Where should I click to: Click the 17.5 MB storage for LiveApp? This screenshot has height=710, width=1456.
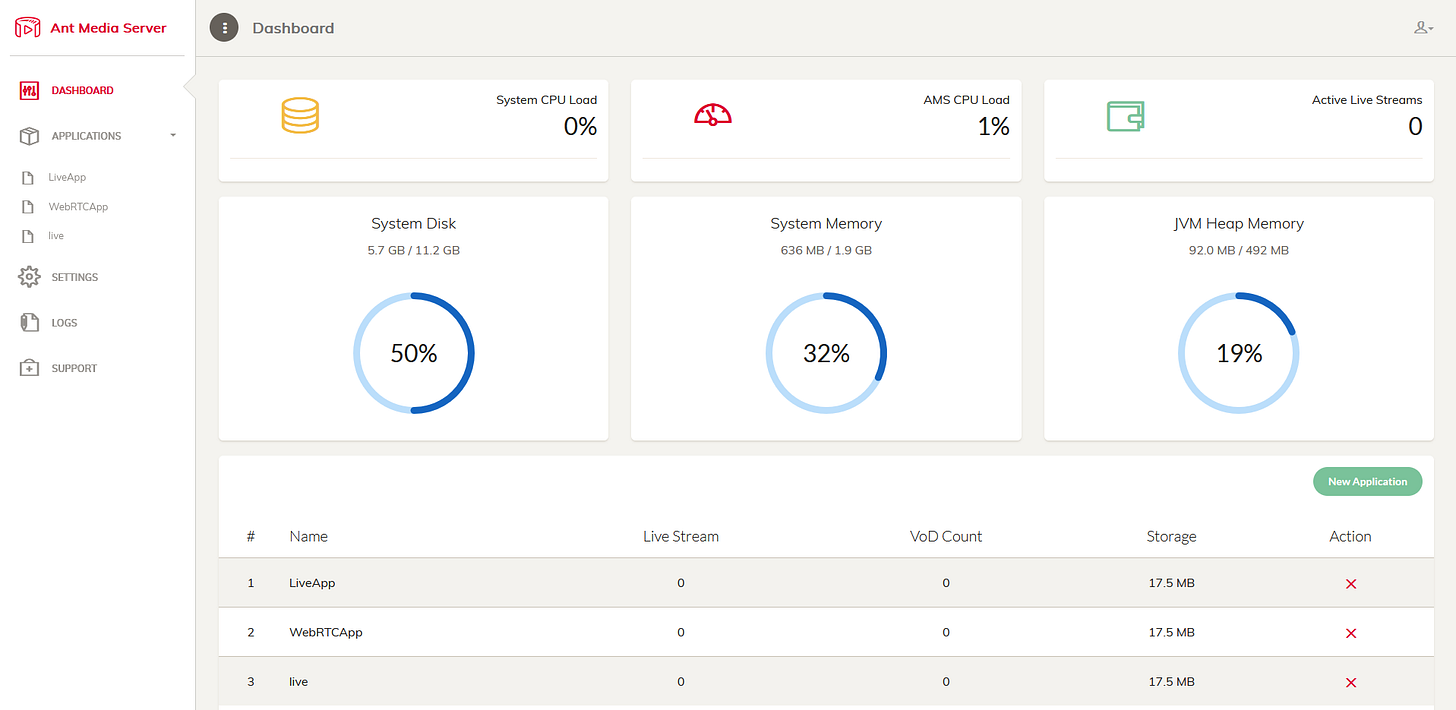coord(1171,583)
